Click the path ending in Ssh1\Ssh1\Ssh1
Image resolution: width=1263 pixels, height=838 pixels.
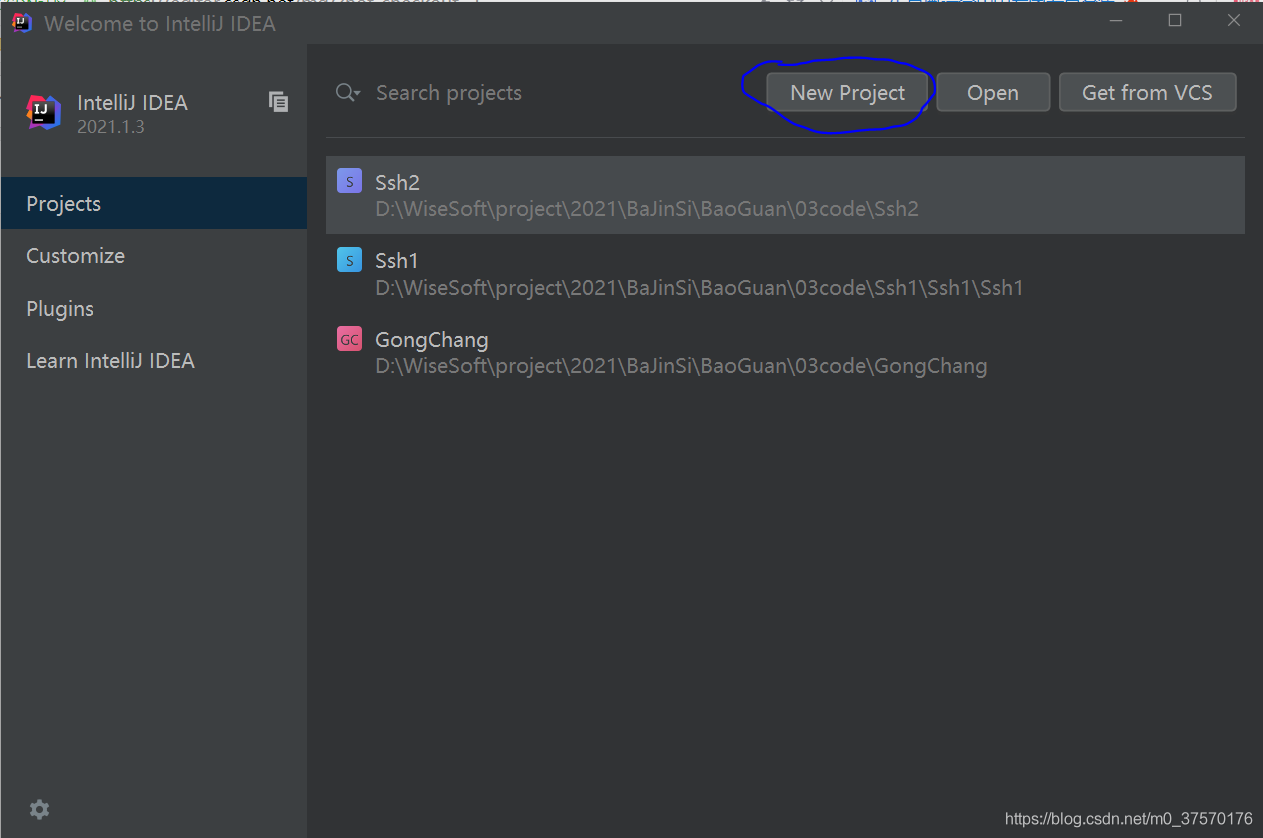coord(699,288)
